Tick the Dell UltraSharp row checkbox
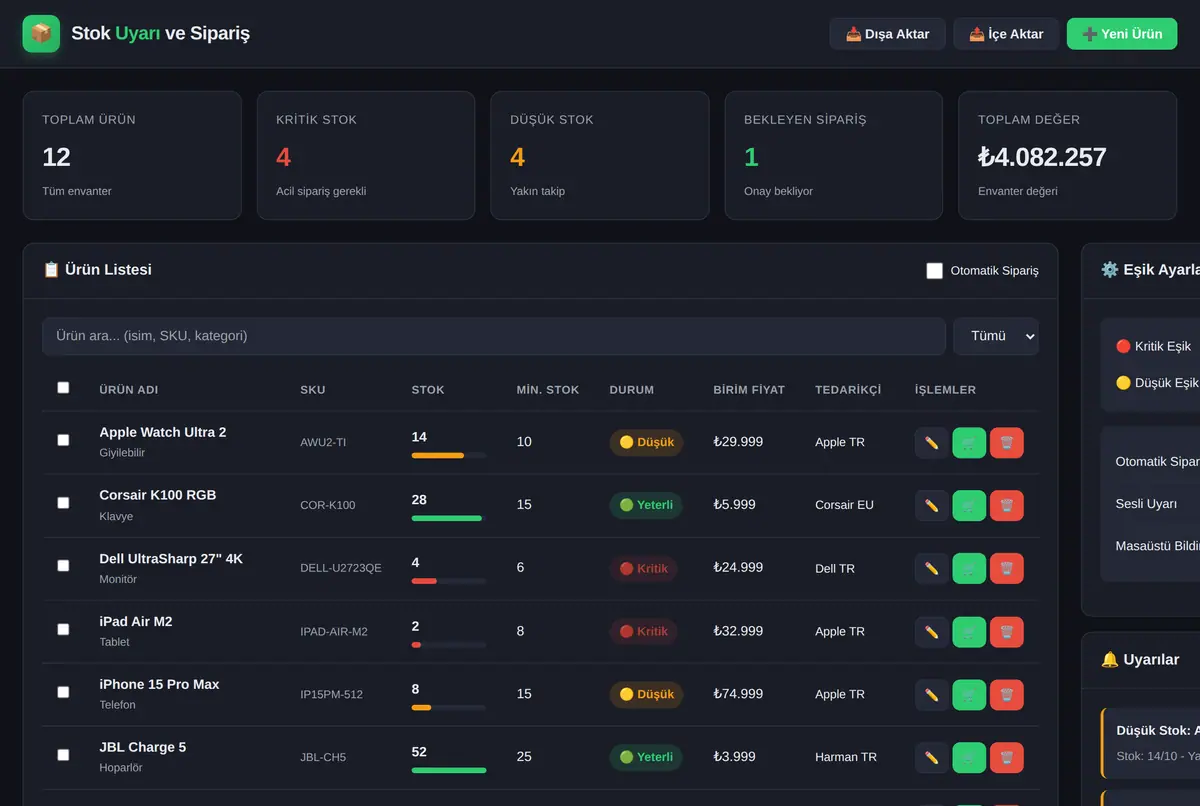Viewport: 1200px width, 806px height. 63,566
